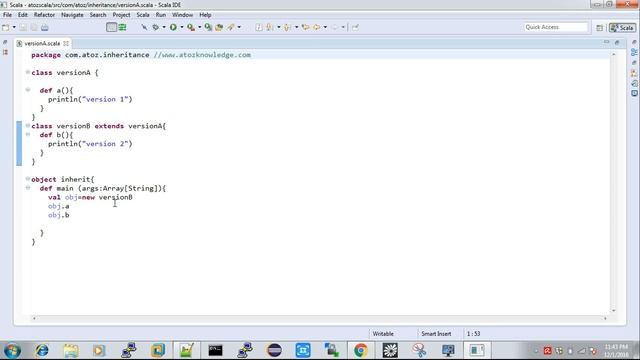This screenshot has width=640, height=360.
Task: Click the editor vertical scrollbar
Action: [x=613, y=182]
